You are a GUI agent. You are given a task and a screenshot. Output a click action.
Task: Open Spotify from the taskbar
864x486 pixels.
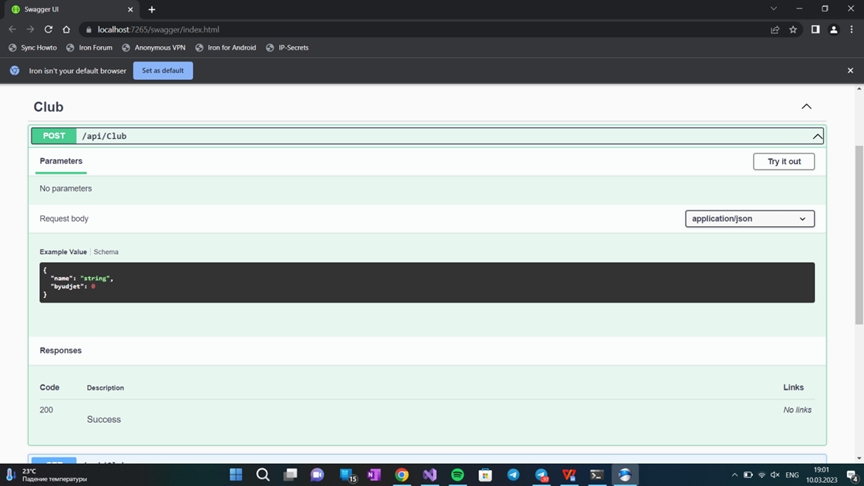457,475
